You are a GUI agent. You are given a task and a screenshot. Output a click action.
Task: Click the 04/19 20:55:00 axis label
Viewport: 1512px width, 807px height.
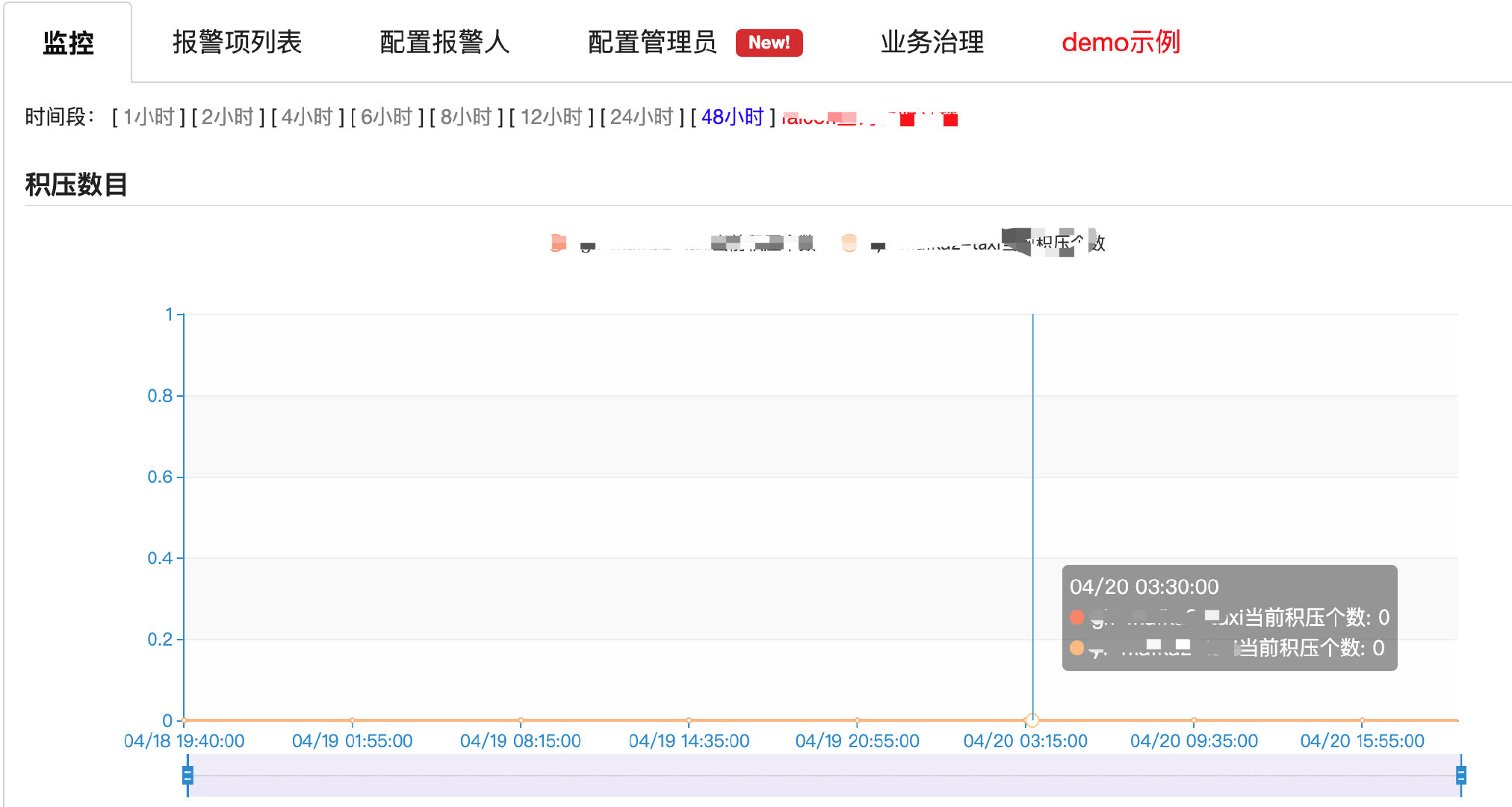(857, 741)
